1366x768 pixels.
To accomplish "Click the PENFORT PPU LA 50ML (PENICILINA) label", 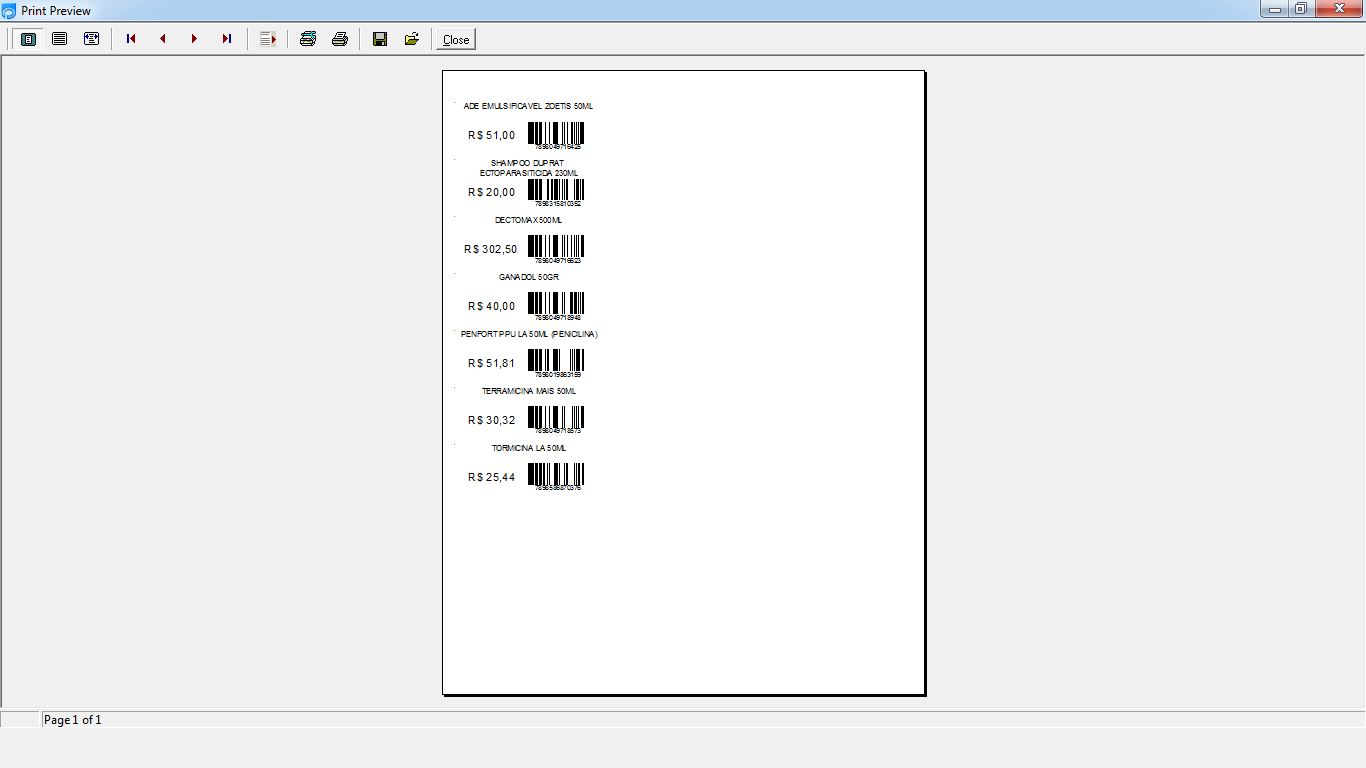I will 529,334.
